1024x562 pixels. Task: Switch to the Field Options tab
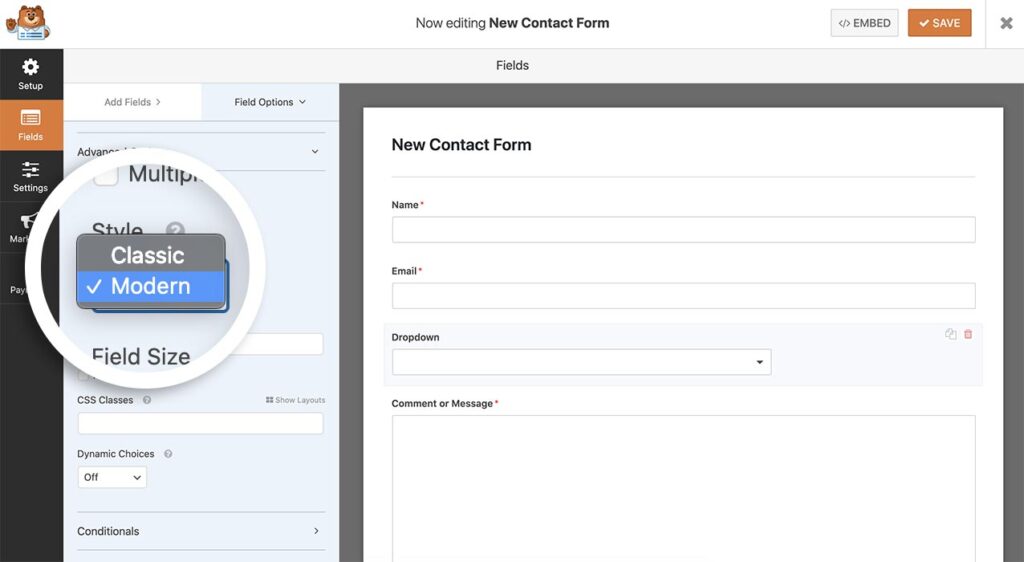[x=270, y=102]
